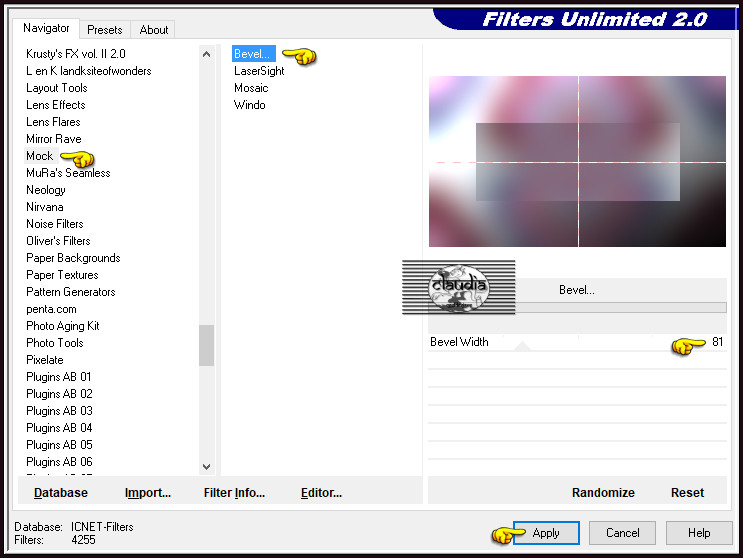Image resolution: width=743 pixels, height=558 pixels.
Task: Select Plugins AB 04 group
Action: (x=59, y=428)
